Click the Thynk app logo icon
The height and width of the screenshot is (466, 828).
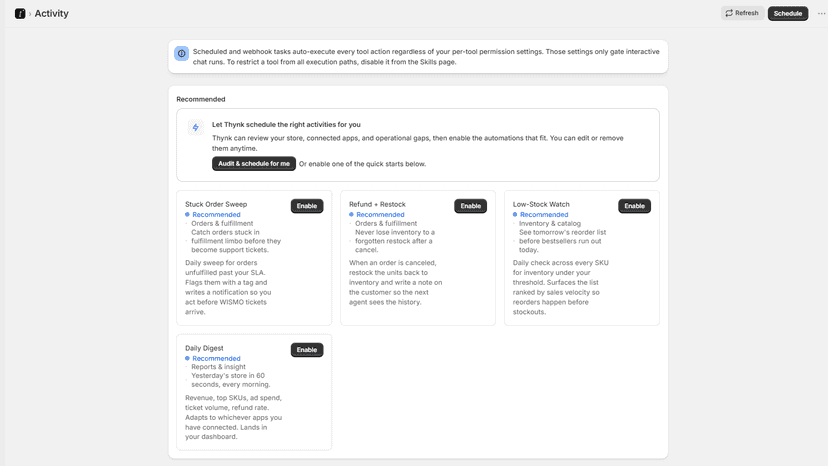20,14
